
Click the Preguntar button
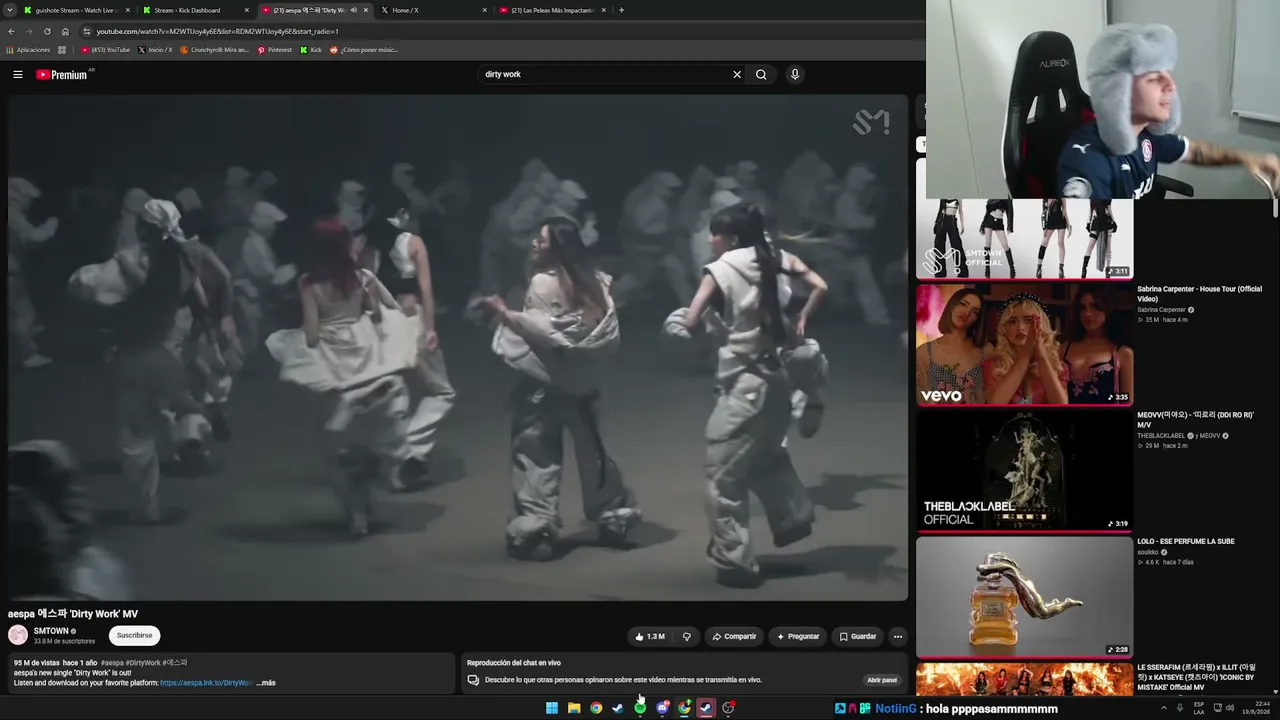[797, 636]
